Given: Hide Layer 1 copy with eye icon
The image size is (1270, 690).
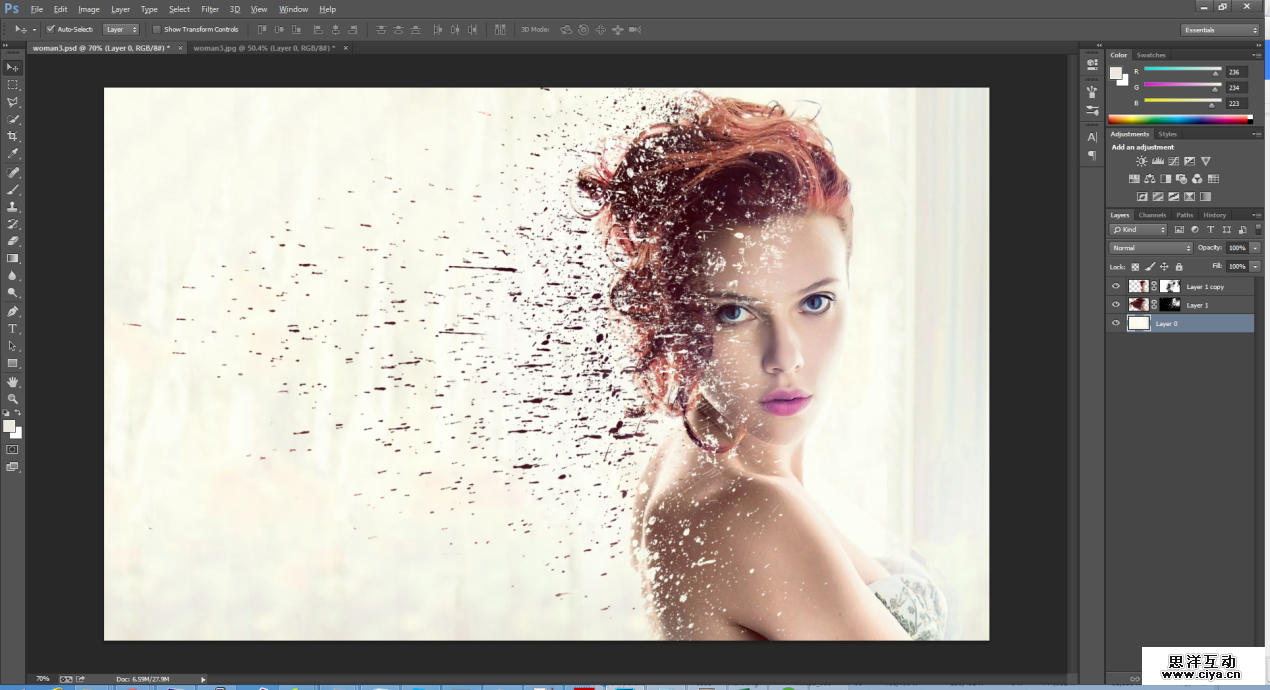Looking at the screenshot, I should pyautogui.click(x=1116, y=286).
